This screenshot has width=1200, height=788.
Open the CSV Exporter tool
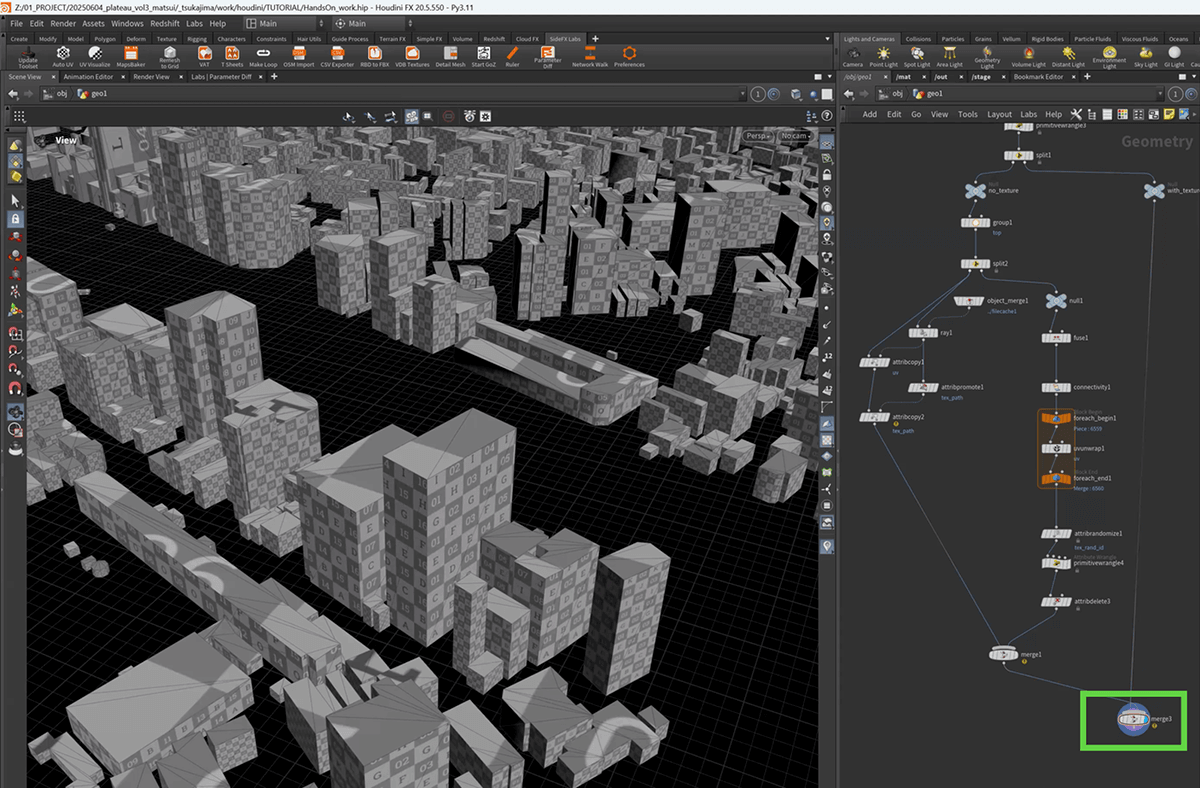(337, 54)
